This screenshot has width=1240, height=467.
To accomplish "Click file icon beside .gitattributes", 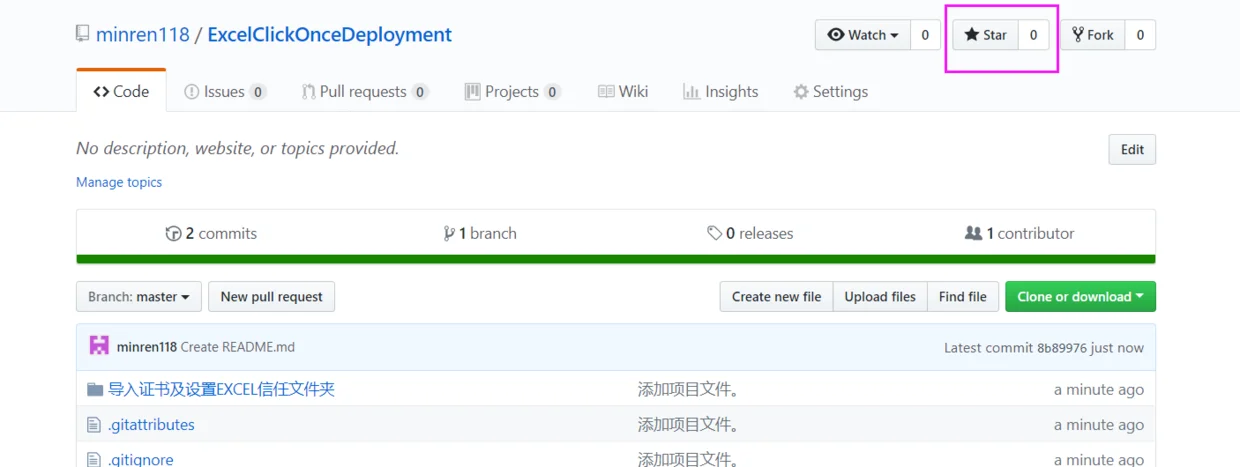I will pyautogui.click(x=94, y=424).
